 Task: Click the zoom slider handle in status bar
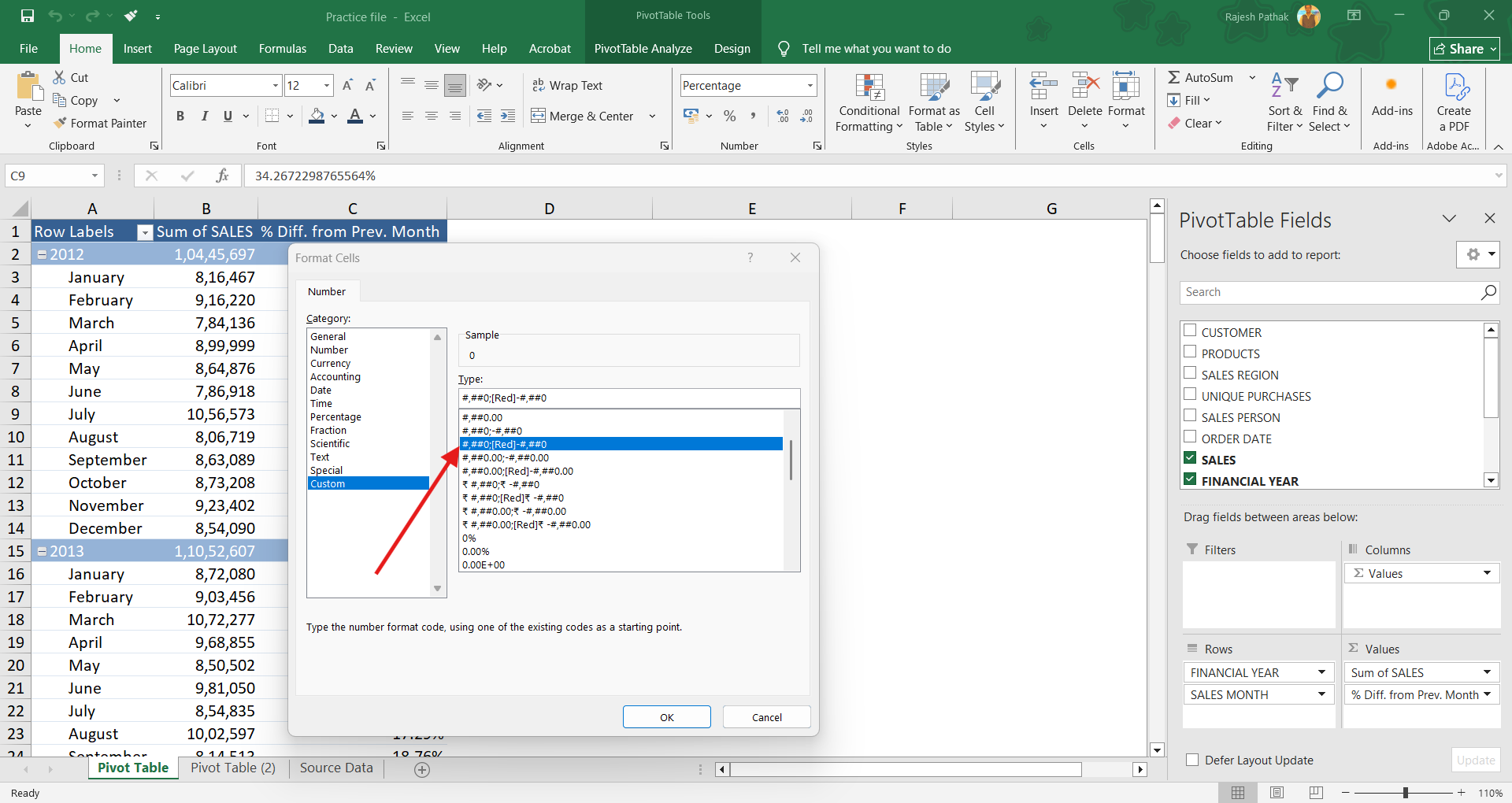1405,793
